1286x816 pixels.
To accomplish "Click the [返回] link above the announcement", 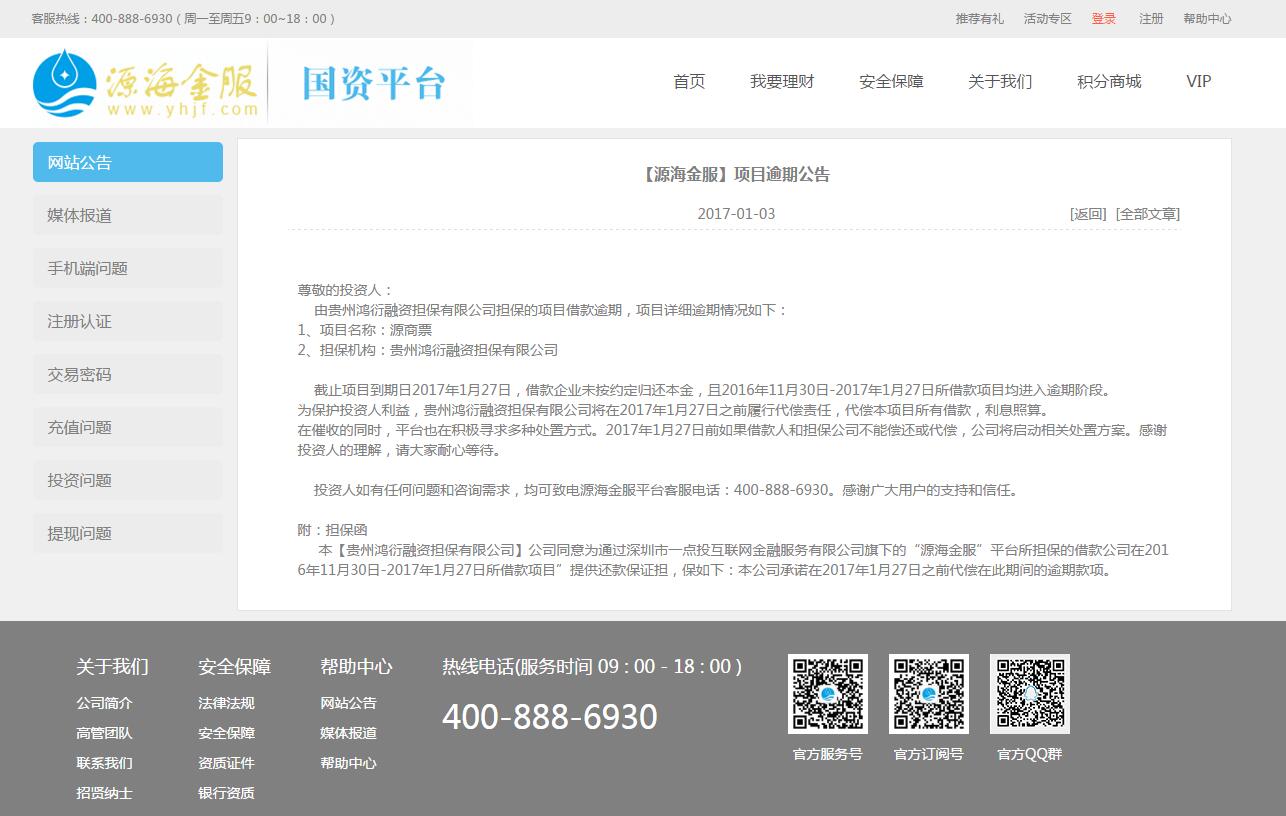I will [1090, 213].
